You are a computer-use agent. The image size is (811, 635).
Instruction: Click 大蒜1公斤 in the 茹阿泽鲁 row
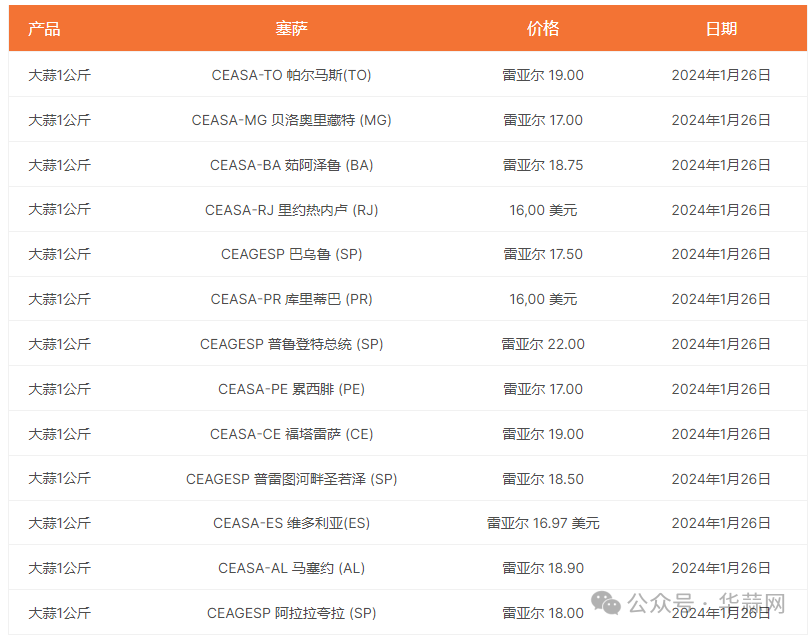click(59, 165)
